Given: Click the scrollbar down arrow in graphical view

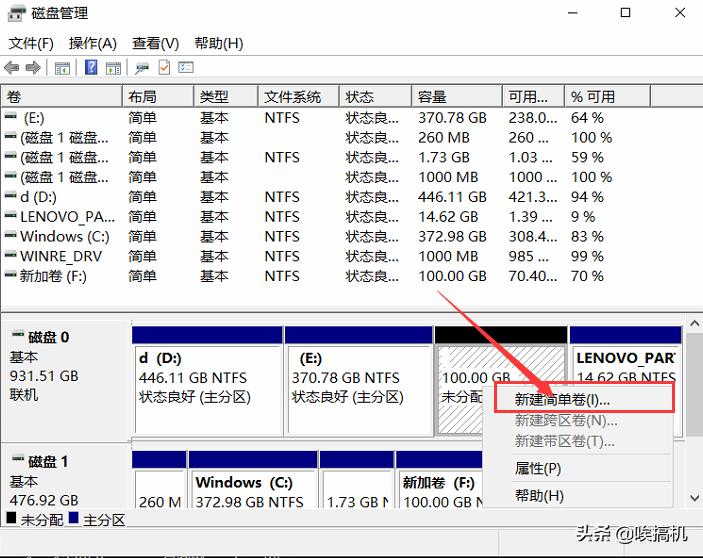Looking at the screenshot, I should 694,497.
